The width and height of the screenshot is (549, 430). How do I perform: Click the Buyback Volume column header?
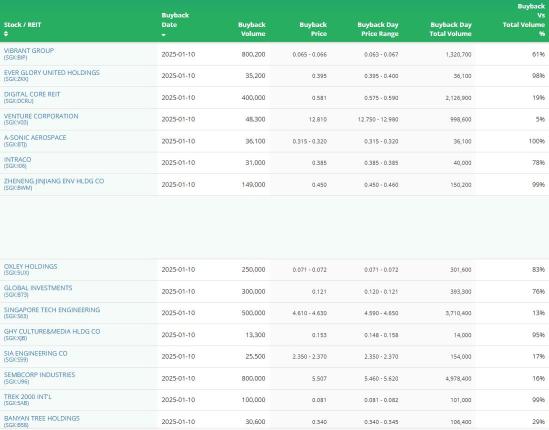pyautogui.click(x=252, y=29)
